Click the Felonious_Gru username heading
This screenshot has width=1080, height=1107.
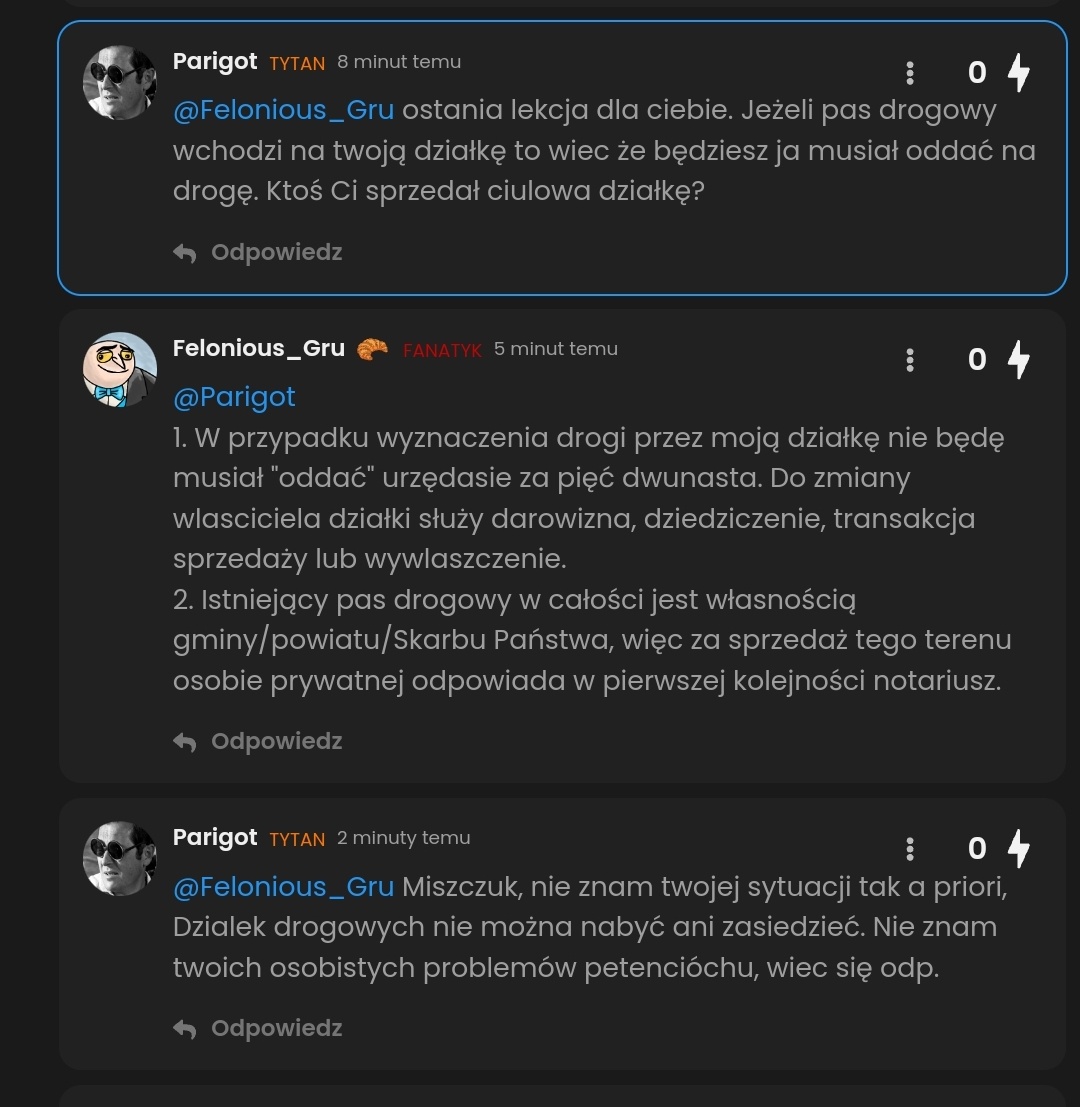258,348
